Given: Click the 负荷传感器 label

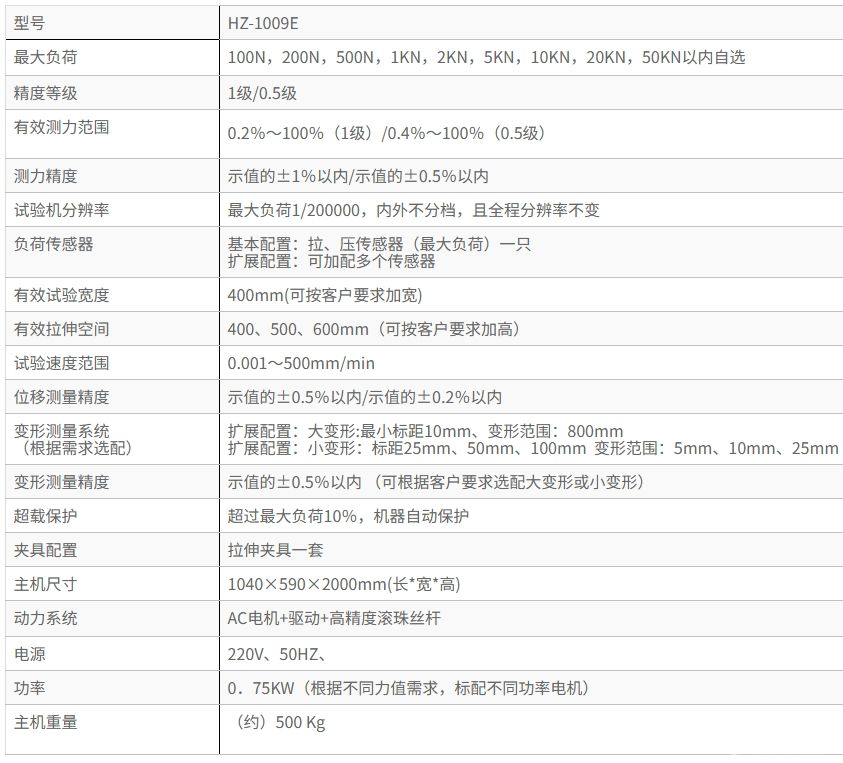Looking at the screenshot, I should (53, 244).
